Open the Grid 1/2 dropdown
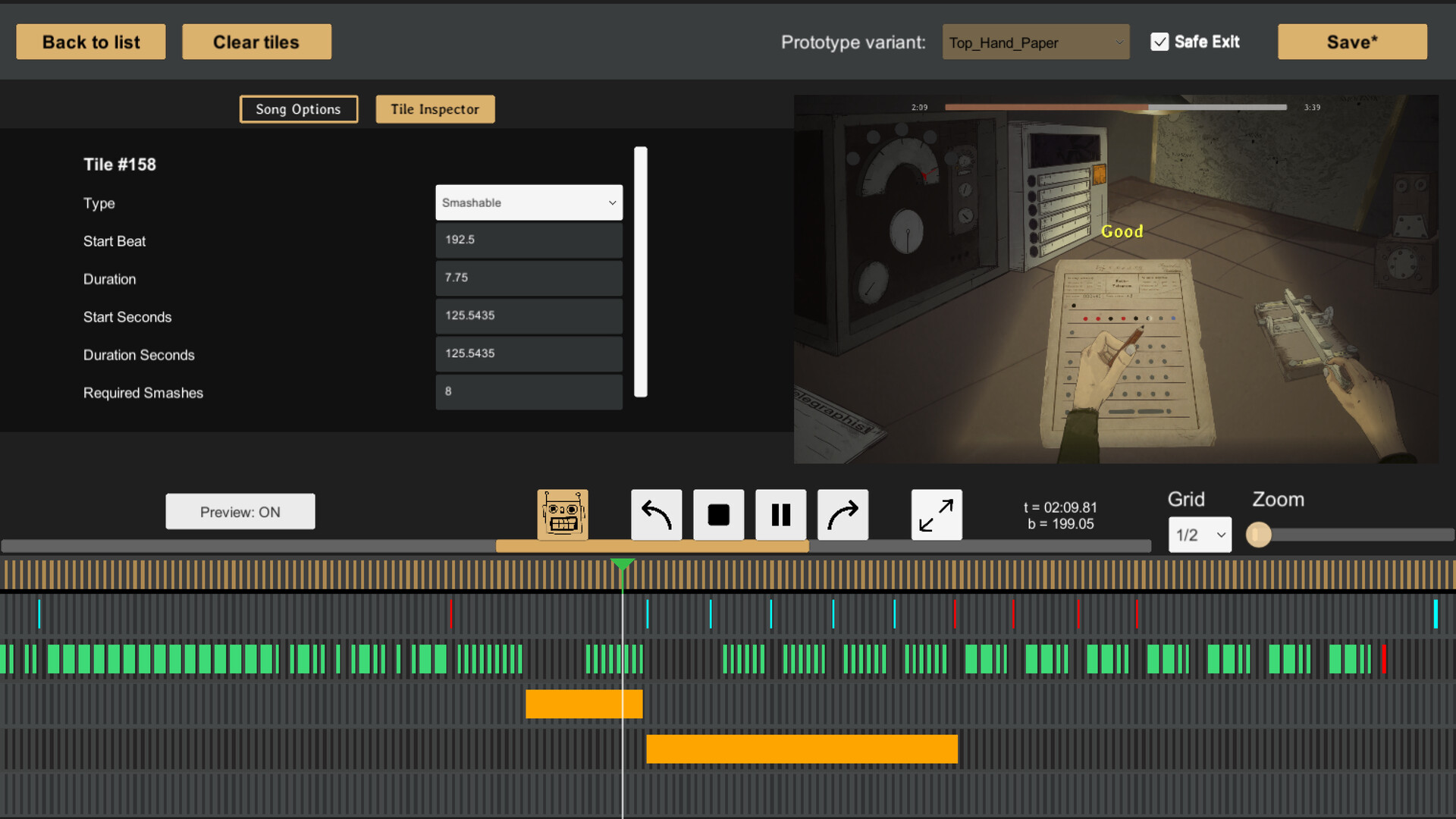The image size is (1456, 819). (x=1200, y=535)
